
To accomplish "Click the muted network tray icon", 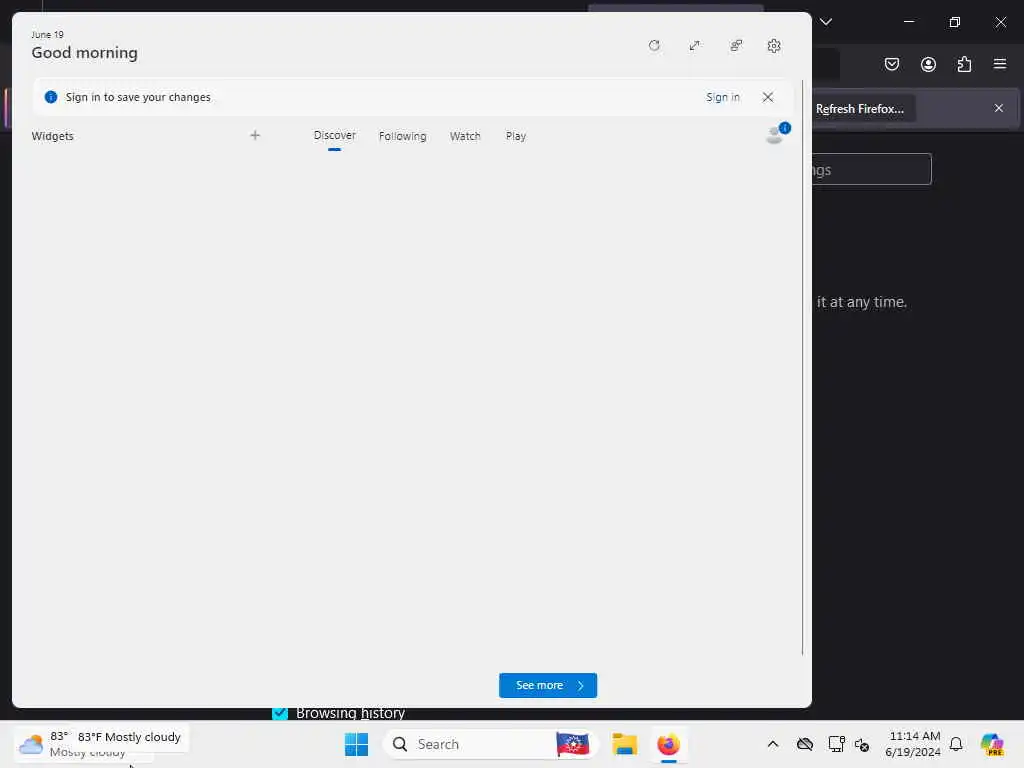I will (x=862, y=744).
